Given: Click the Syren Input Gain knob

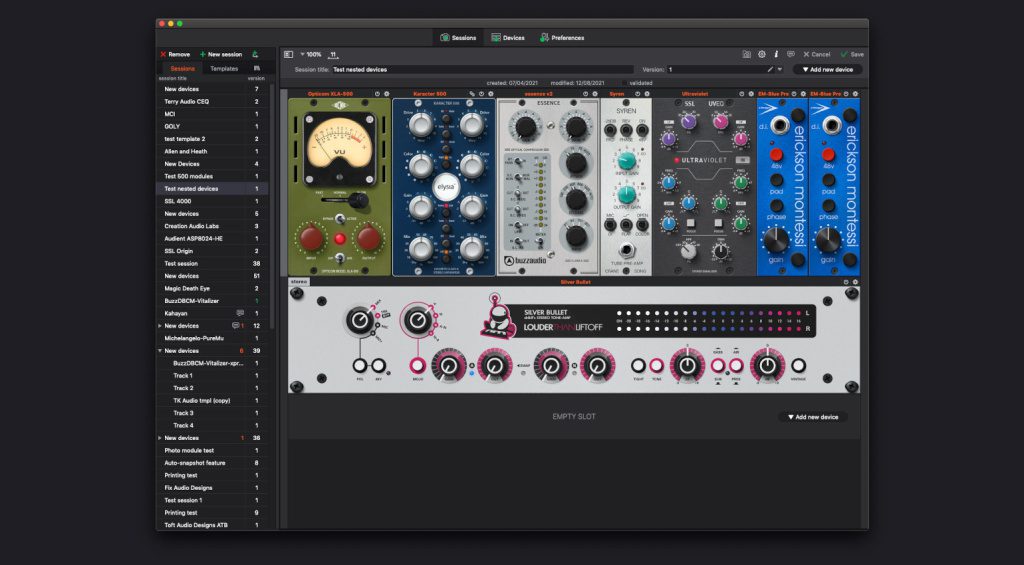Looking at the screenshot, I should (x=626, y=161).
